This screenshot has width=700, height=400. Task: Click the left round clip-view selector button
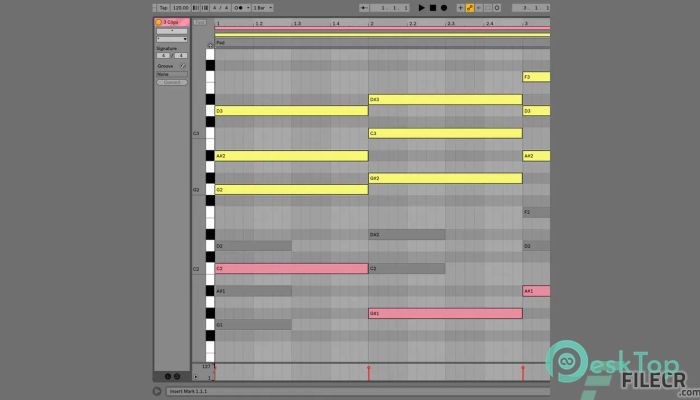(x=168, y=376)
